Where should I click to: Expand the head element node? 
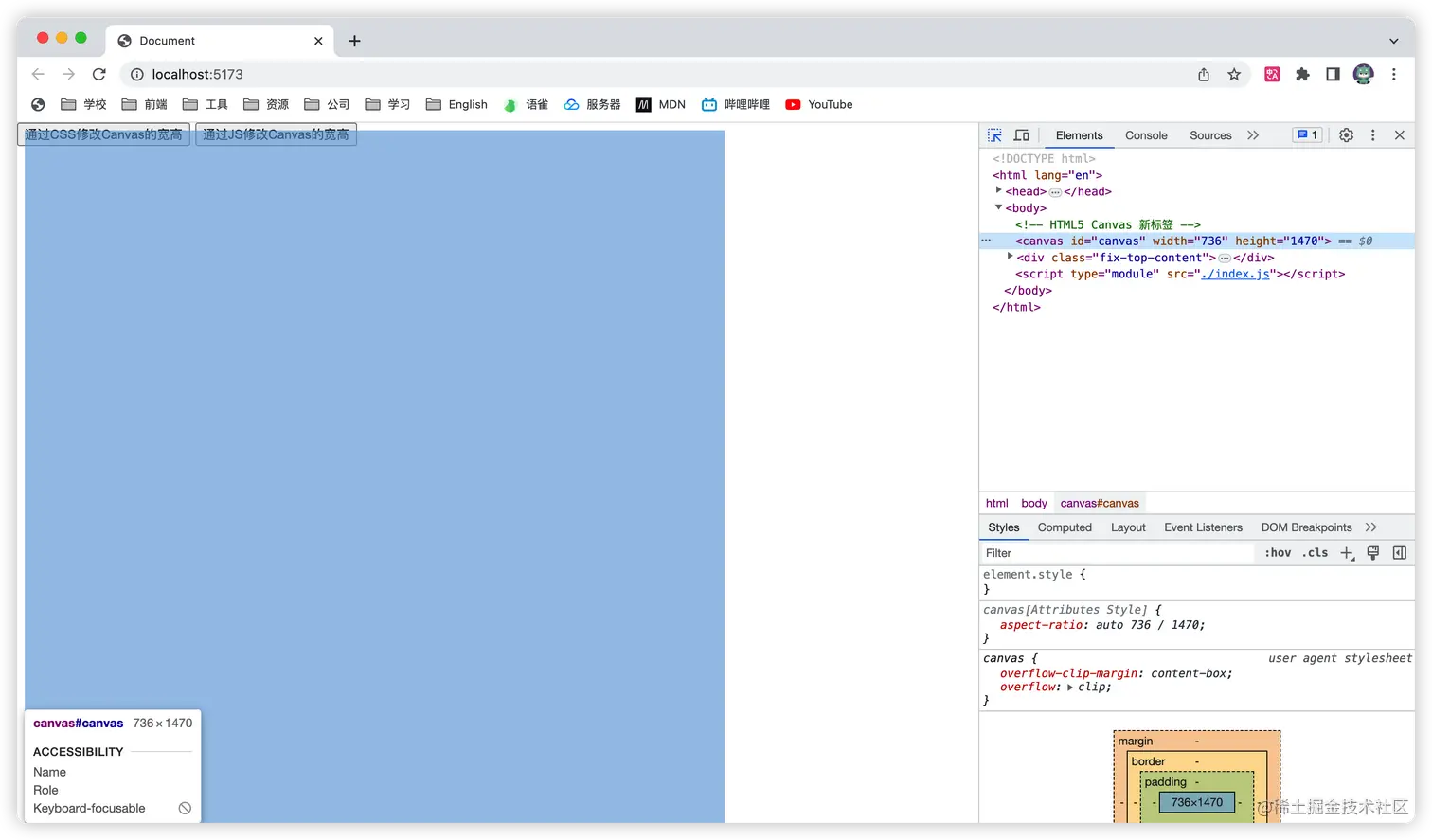click(998, 190)
